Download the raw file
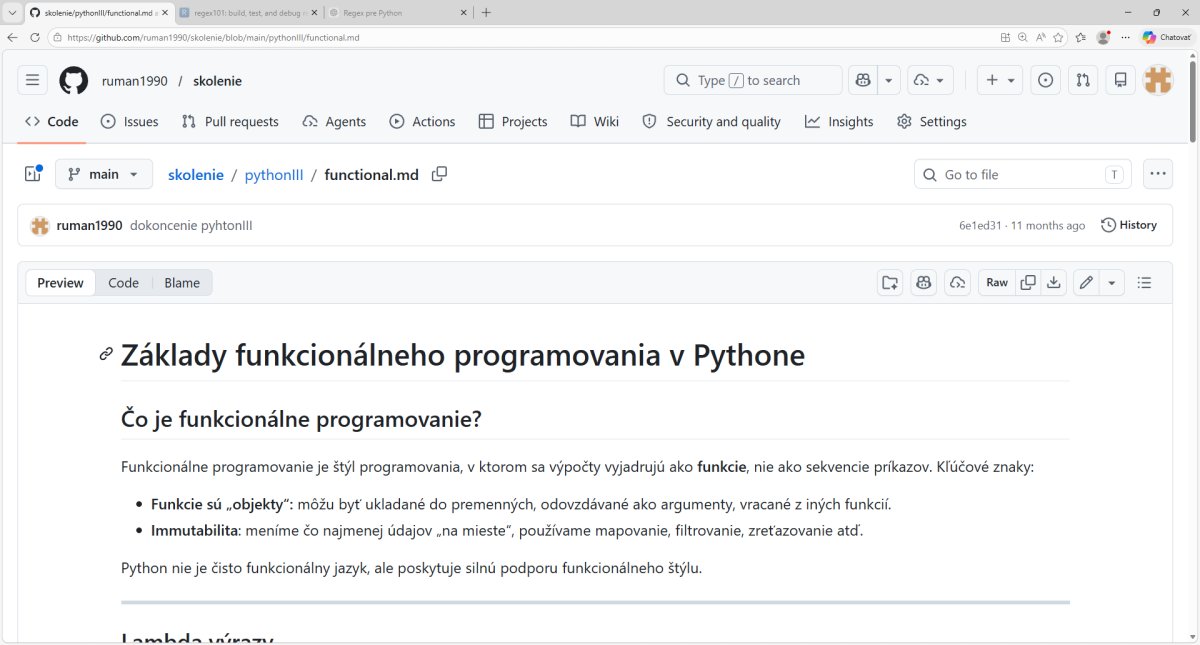The image size is (1200, 645). click(1053, 283)
